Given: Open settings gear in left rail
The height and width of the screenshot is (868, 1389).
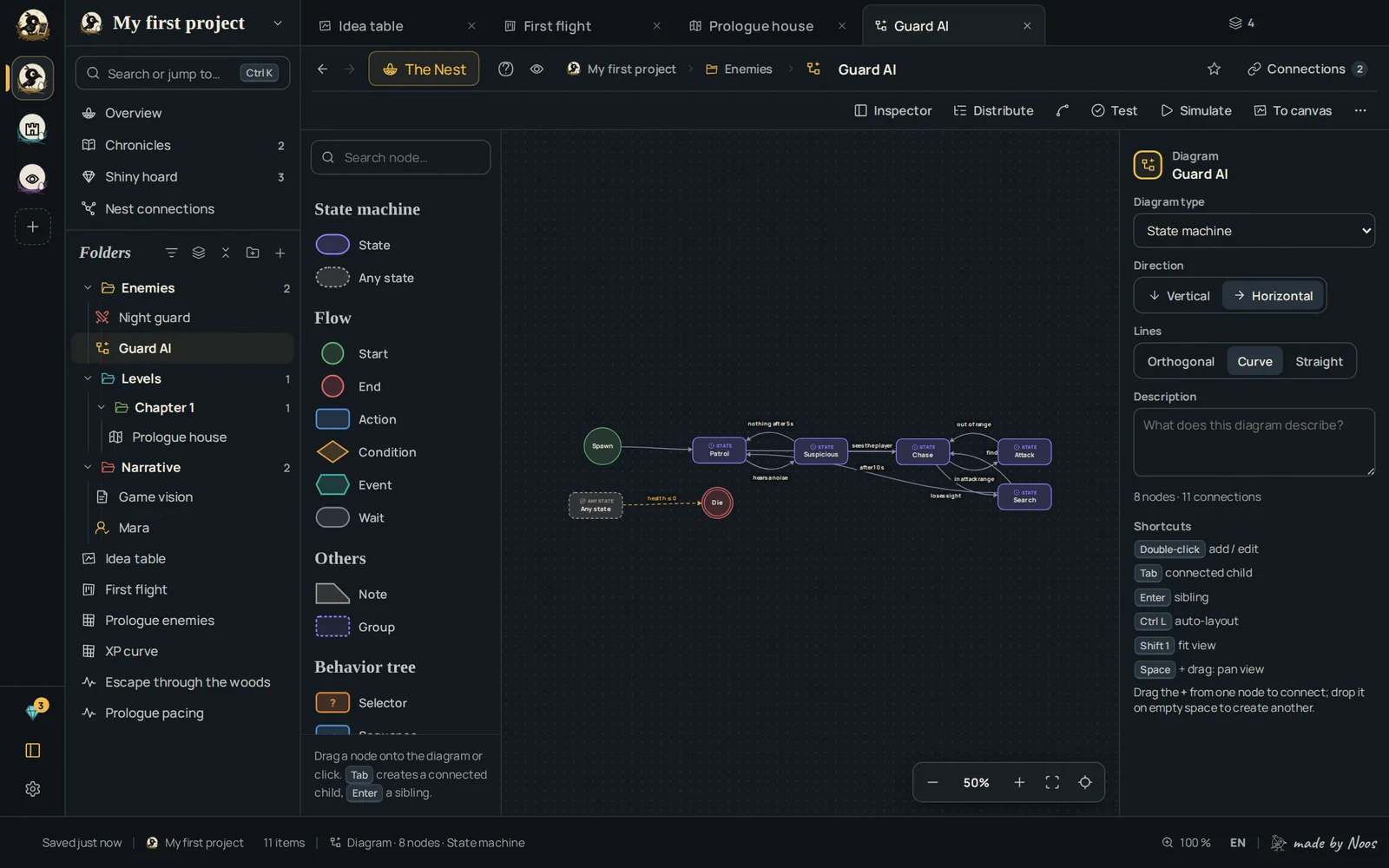Looking at the screenshot, I should (x=33, y=789).
